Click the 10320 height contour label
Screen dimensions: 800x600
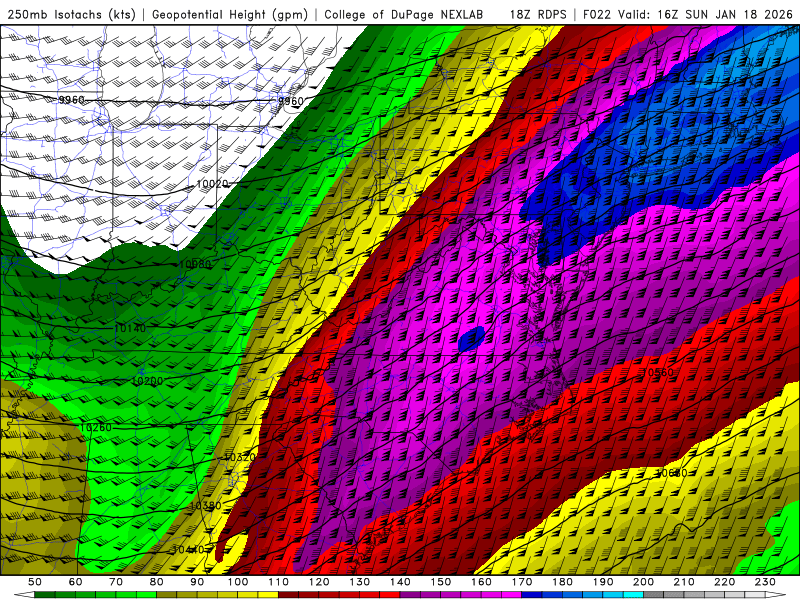click(239, 457)
